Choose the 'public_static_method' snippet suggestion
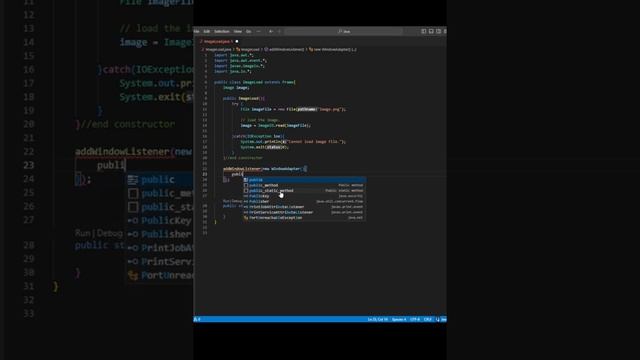This screenshot has width=640, height=360. coord(304,191)
